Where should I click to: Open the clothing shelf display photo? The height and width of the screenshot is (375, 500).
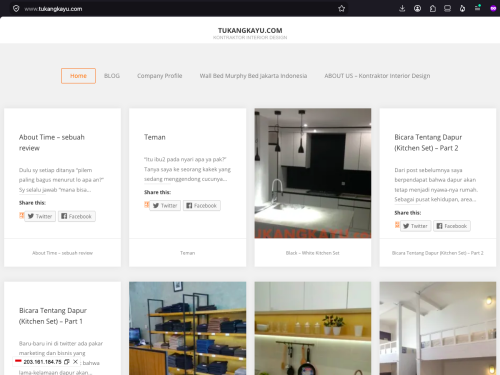pos(188,328)
